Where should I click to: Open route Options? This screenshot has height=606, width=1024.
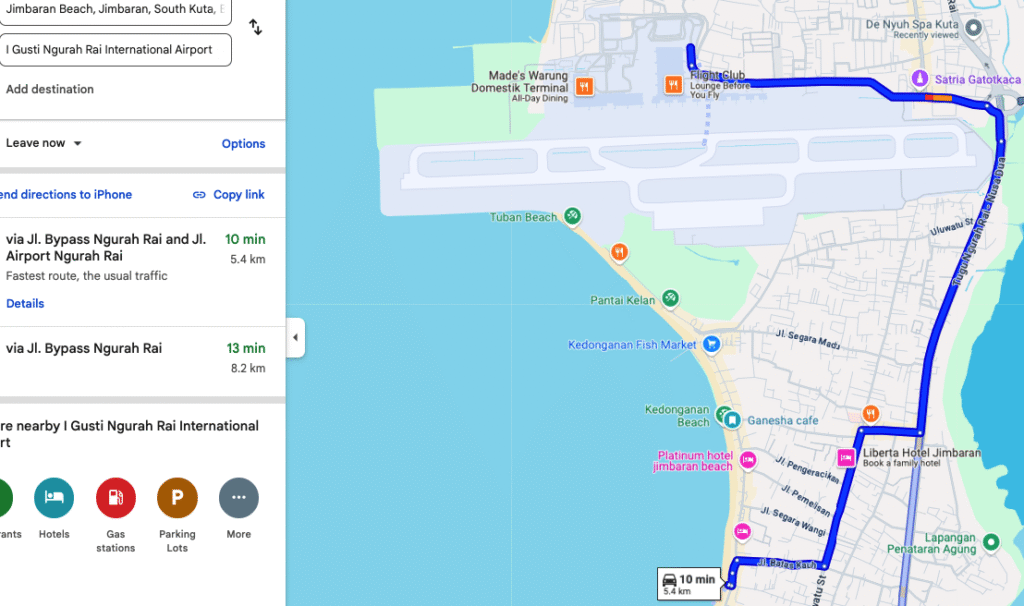(x=243, y=144)
